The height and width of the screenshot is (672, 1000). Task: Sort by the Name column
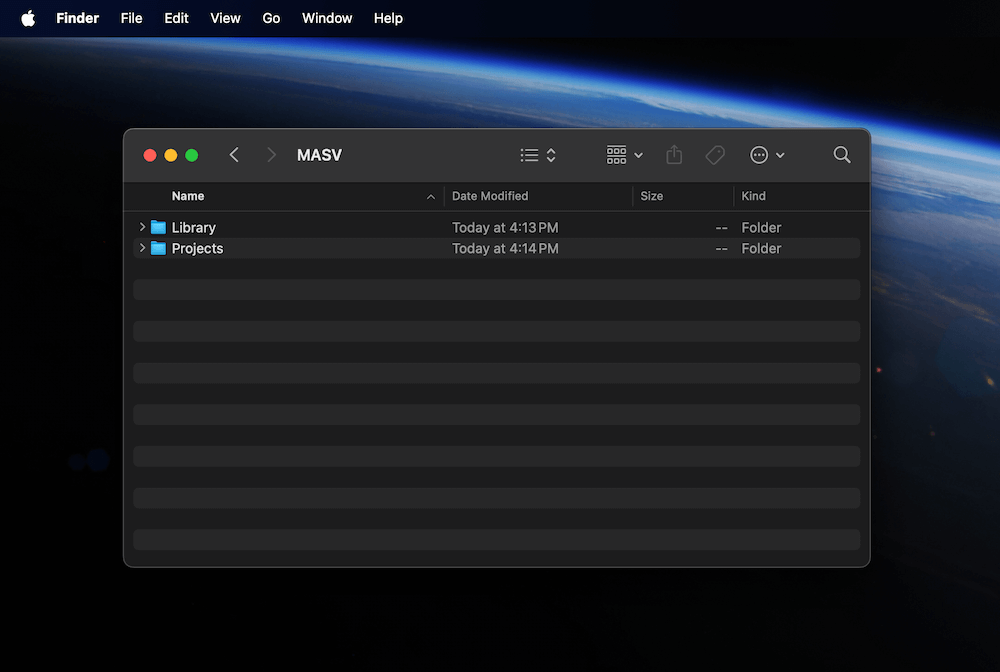click(x=188, y=196)
